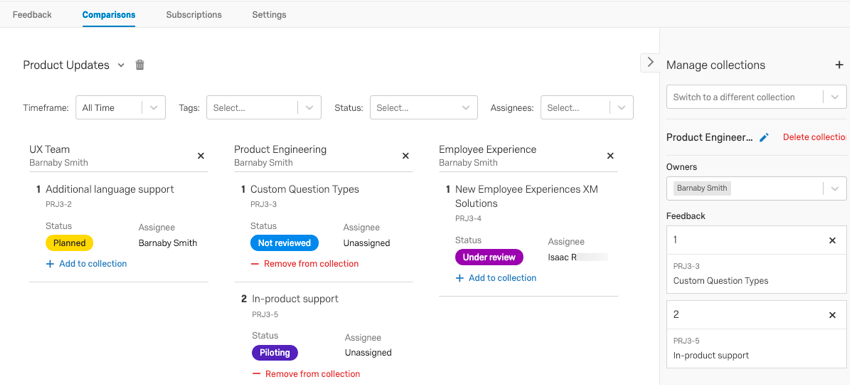
Task: Select Comparisons tab
Action: (109, 15)
